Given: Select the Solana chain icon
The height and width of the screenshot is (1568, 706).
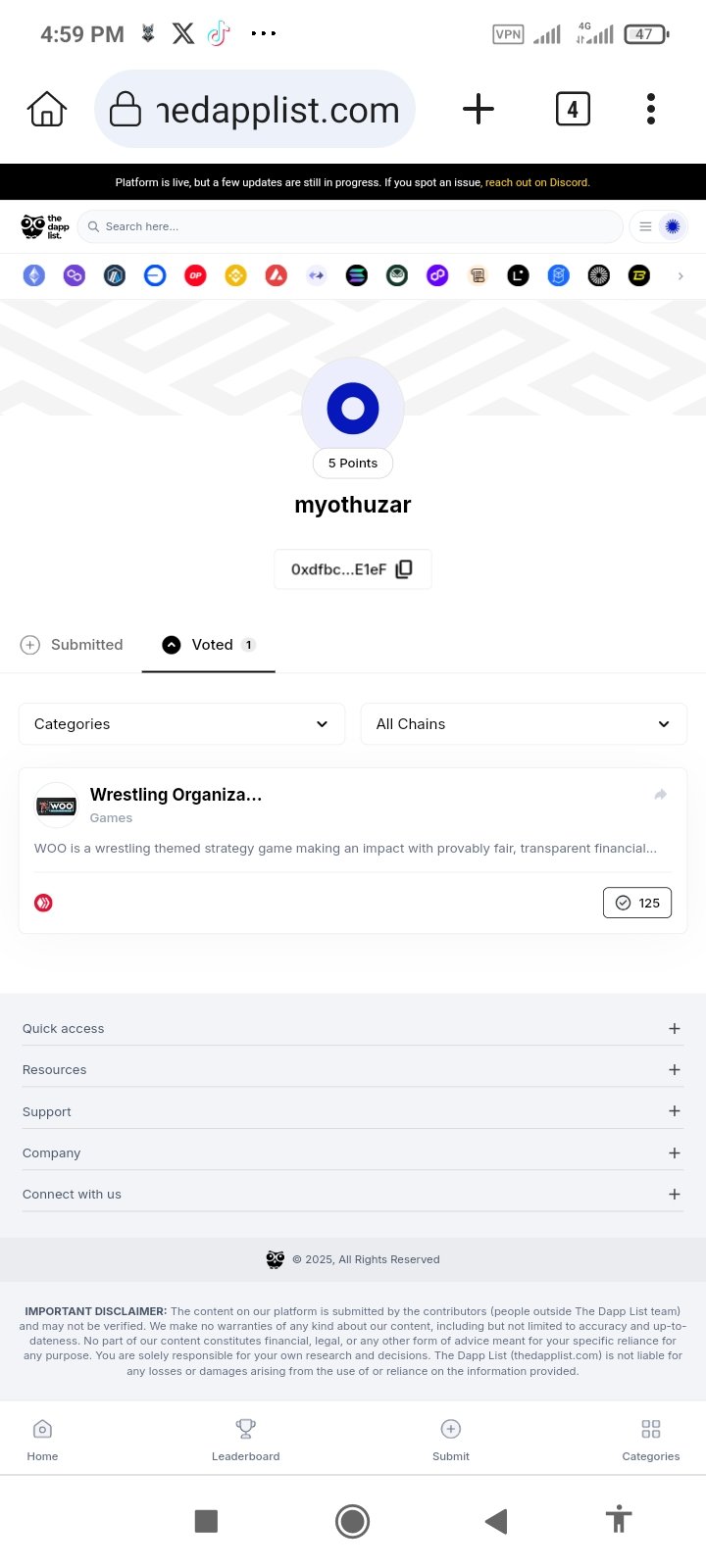Looking at the screenshot, I should 357,276.
